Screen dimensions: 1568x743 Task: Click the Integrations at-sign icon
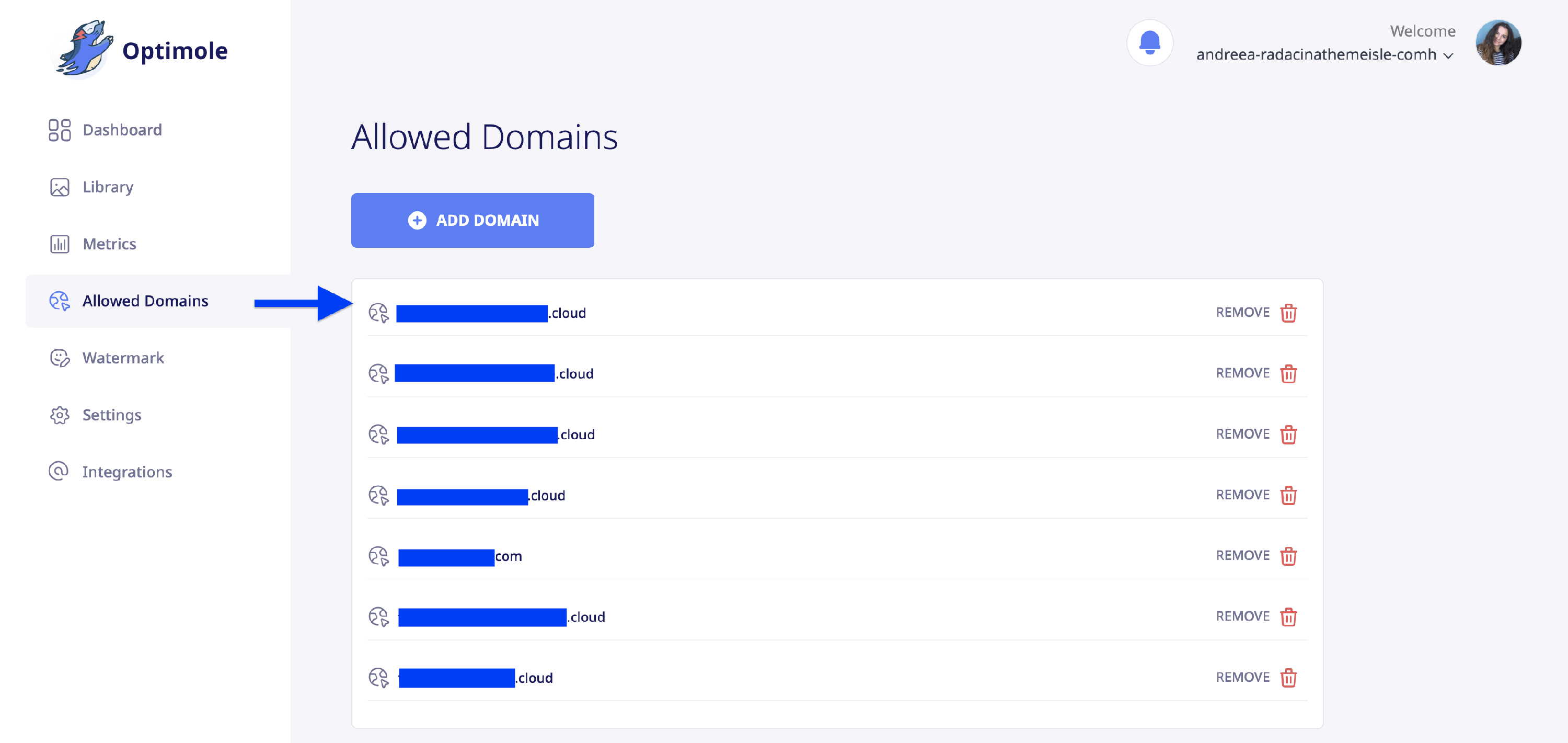tap(59, 472)
